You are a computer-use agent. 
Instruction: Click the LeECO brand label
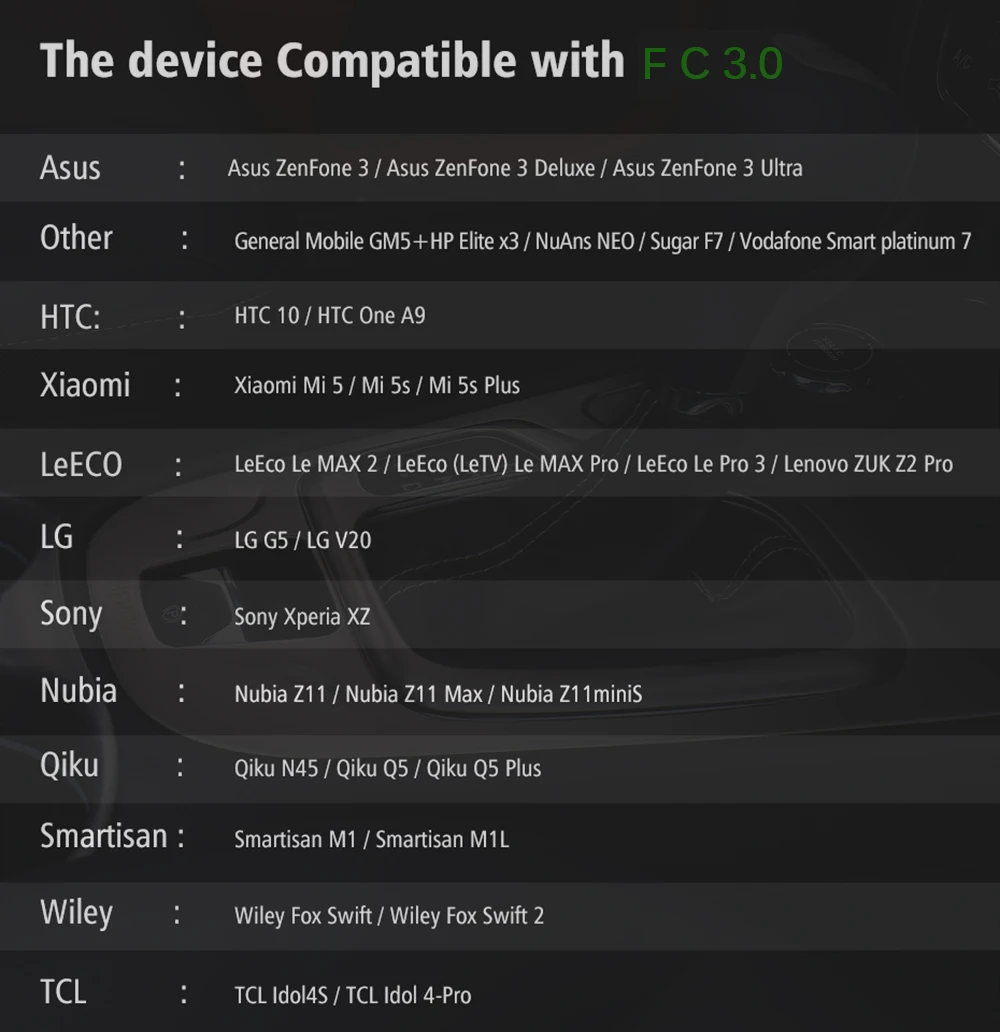click(81, 465)
